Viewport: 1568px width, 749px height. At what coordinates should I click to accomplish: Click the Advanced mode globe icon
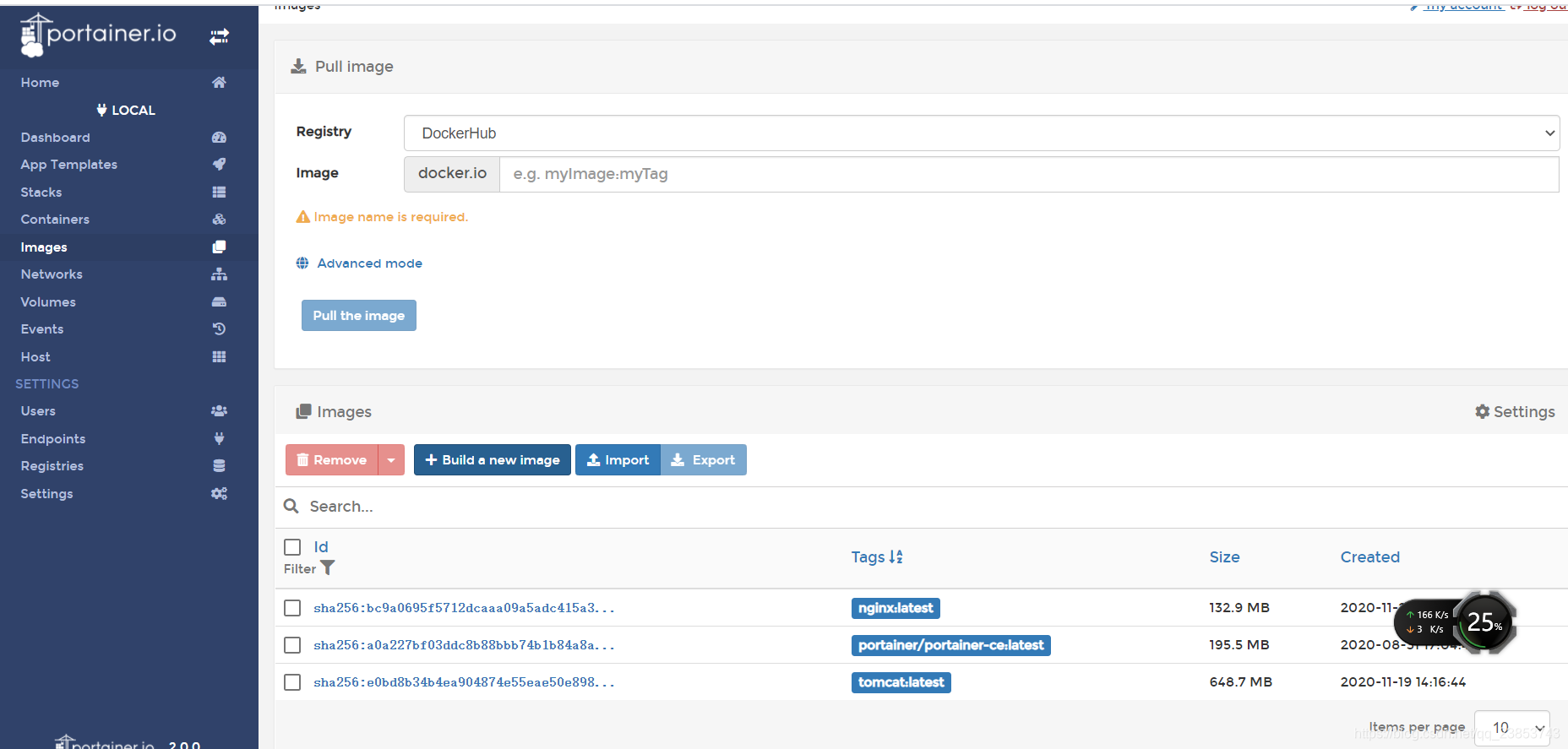click(302, 263)
